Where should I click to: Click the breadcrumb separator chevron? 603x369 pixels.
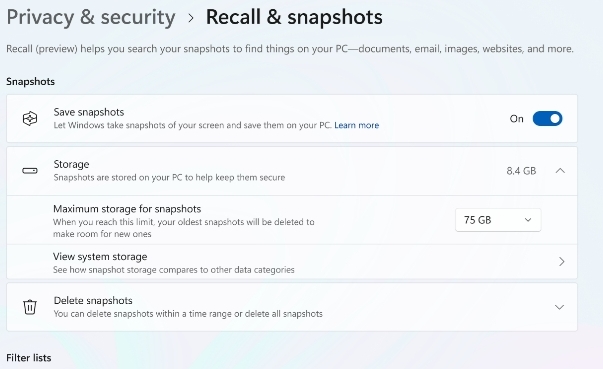click(191, 18)
